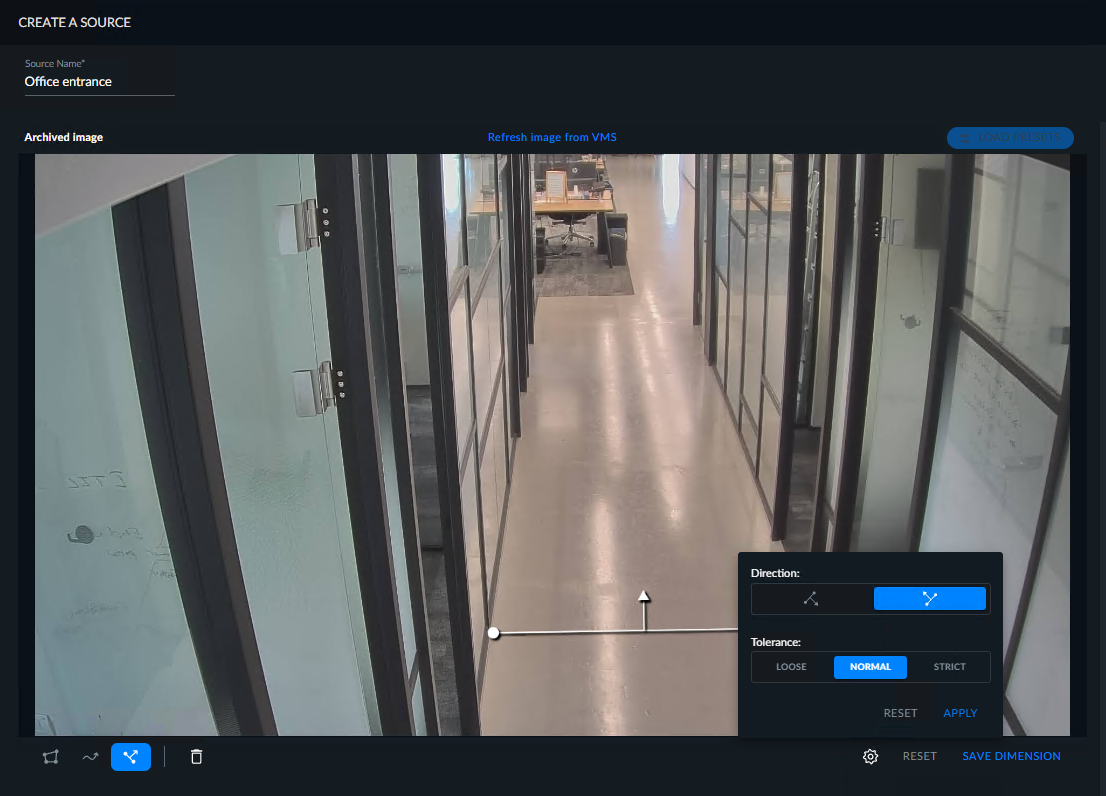Click the white direction arrow marker
This screenshot has height=796, width=1106.
click(x=644, y=596)
